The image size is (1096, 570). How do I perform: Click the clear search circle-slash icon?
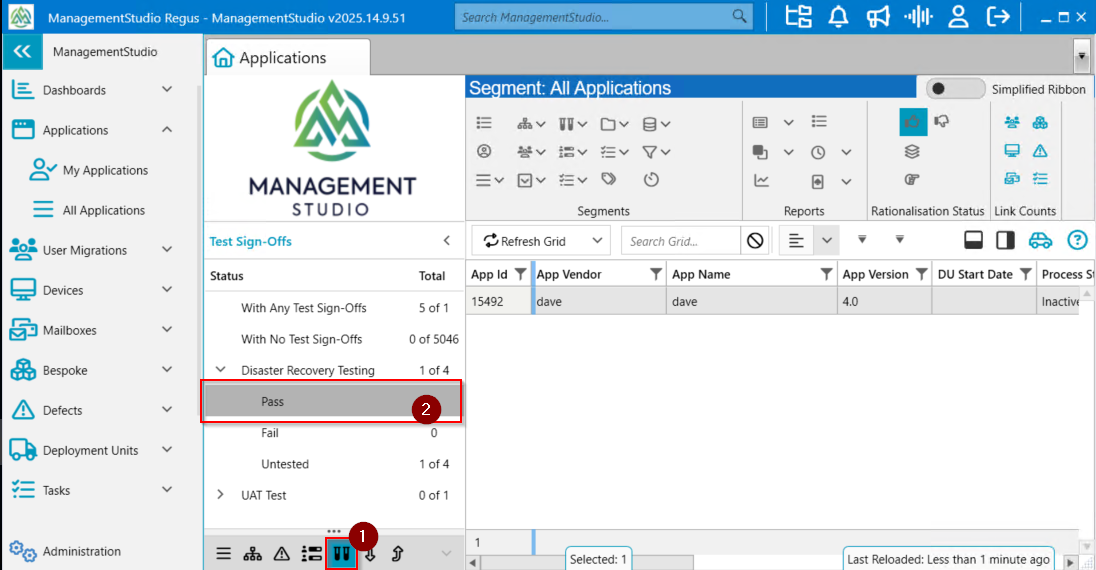(755, 241)
